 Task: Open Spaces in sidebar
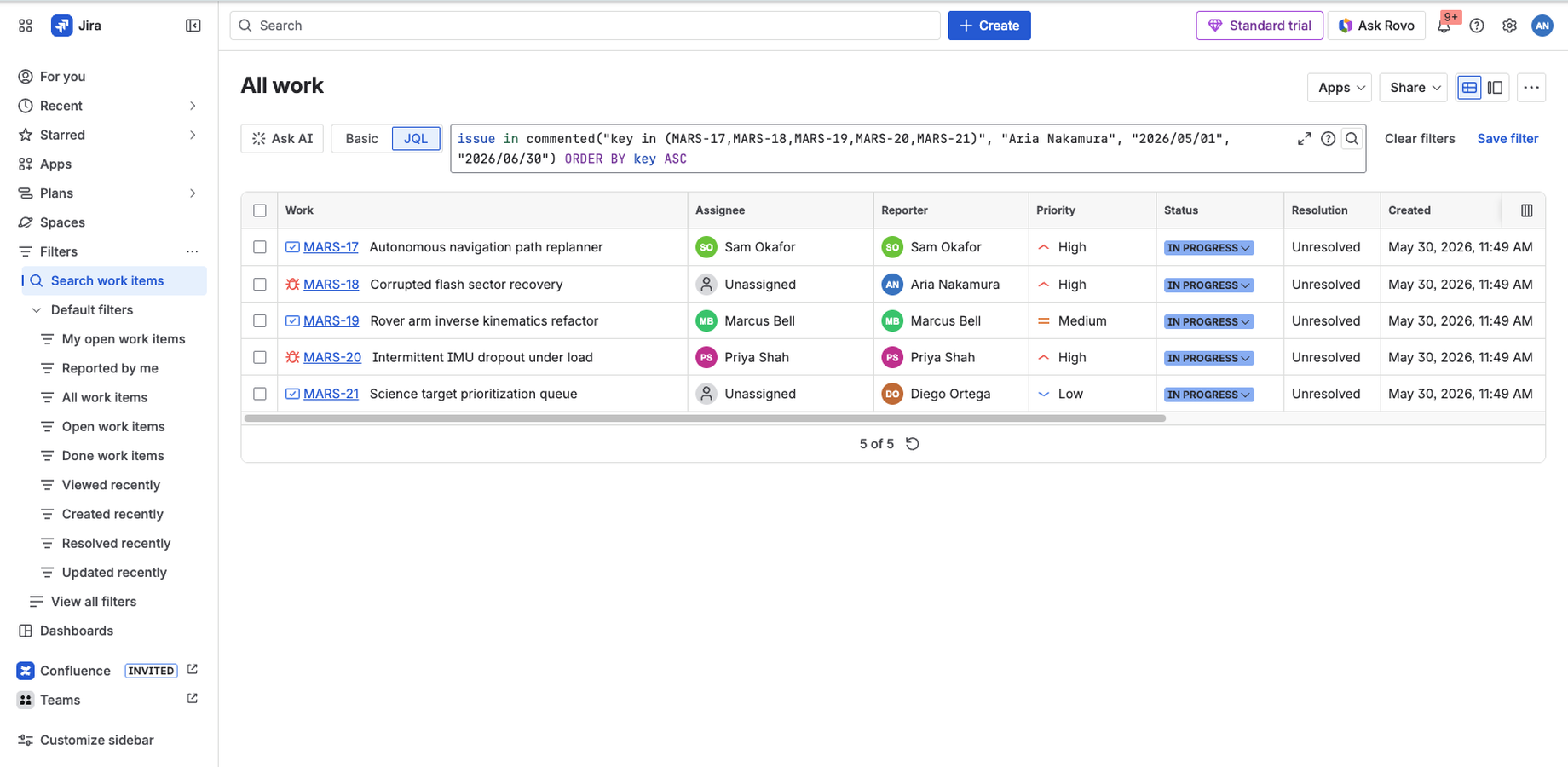tap(109, 222)
